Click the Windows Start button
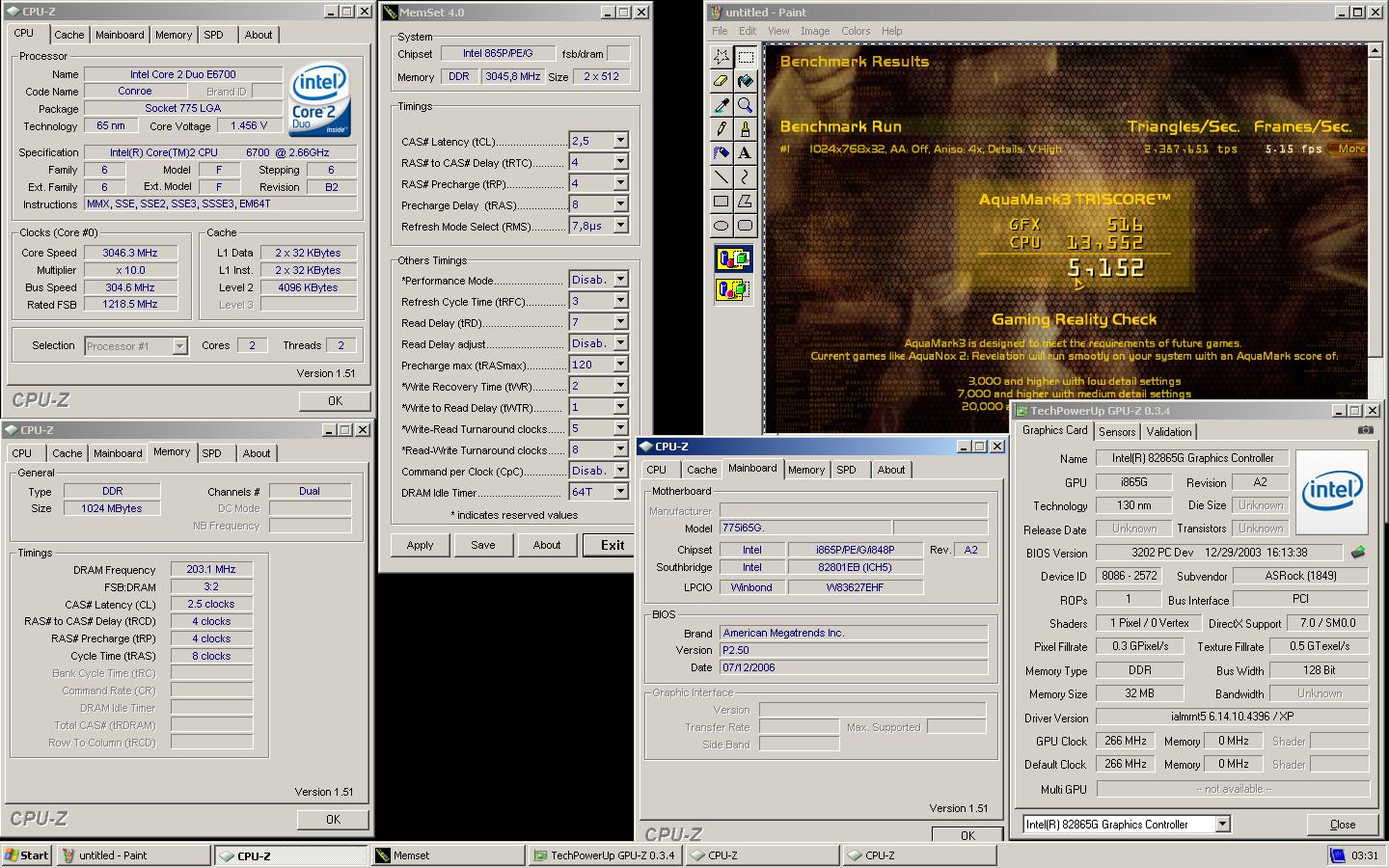The image size is (1389, 868). [27, 855]
